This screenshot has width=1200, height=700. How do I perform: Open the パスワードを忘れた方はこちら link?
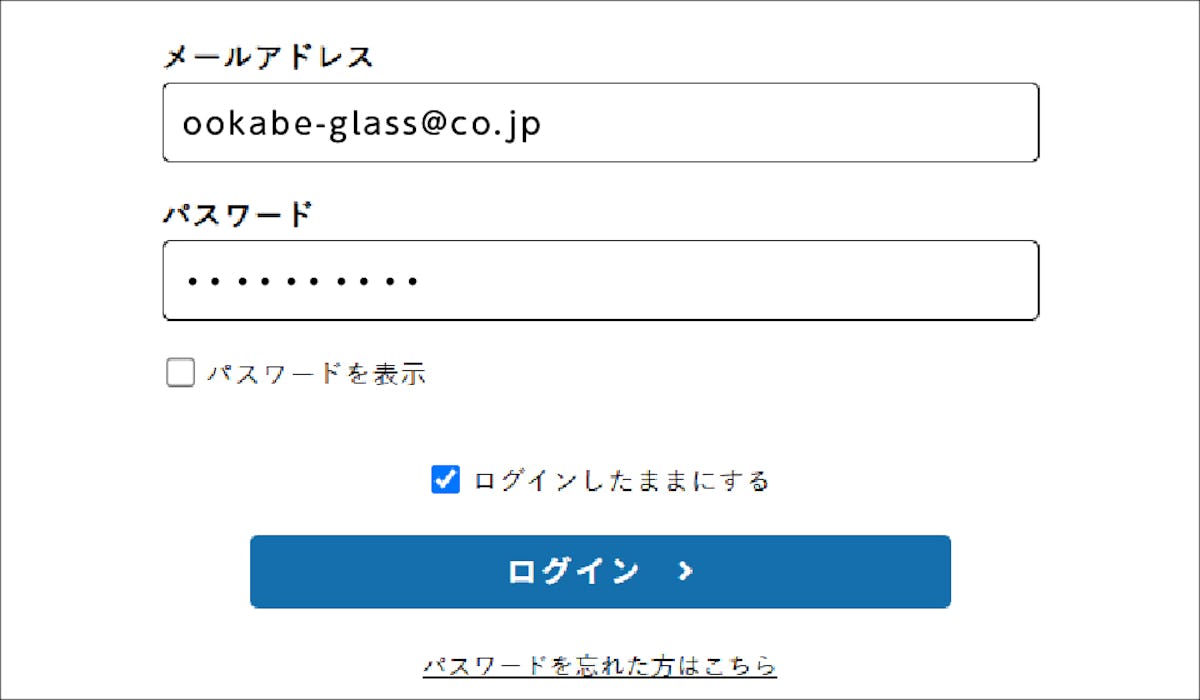(600, 665)
